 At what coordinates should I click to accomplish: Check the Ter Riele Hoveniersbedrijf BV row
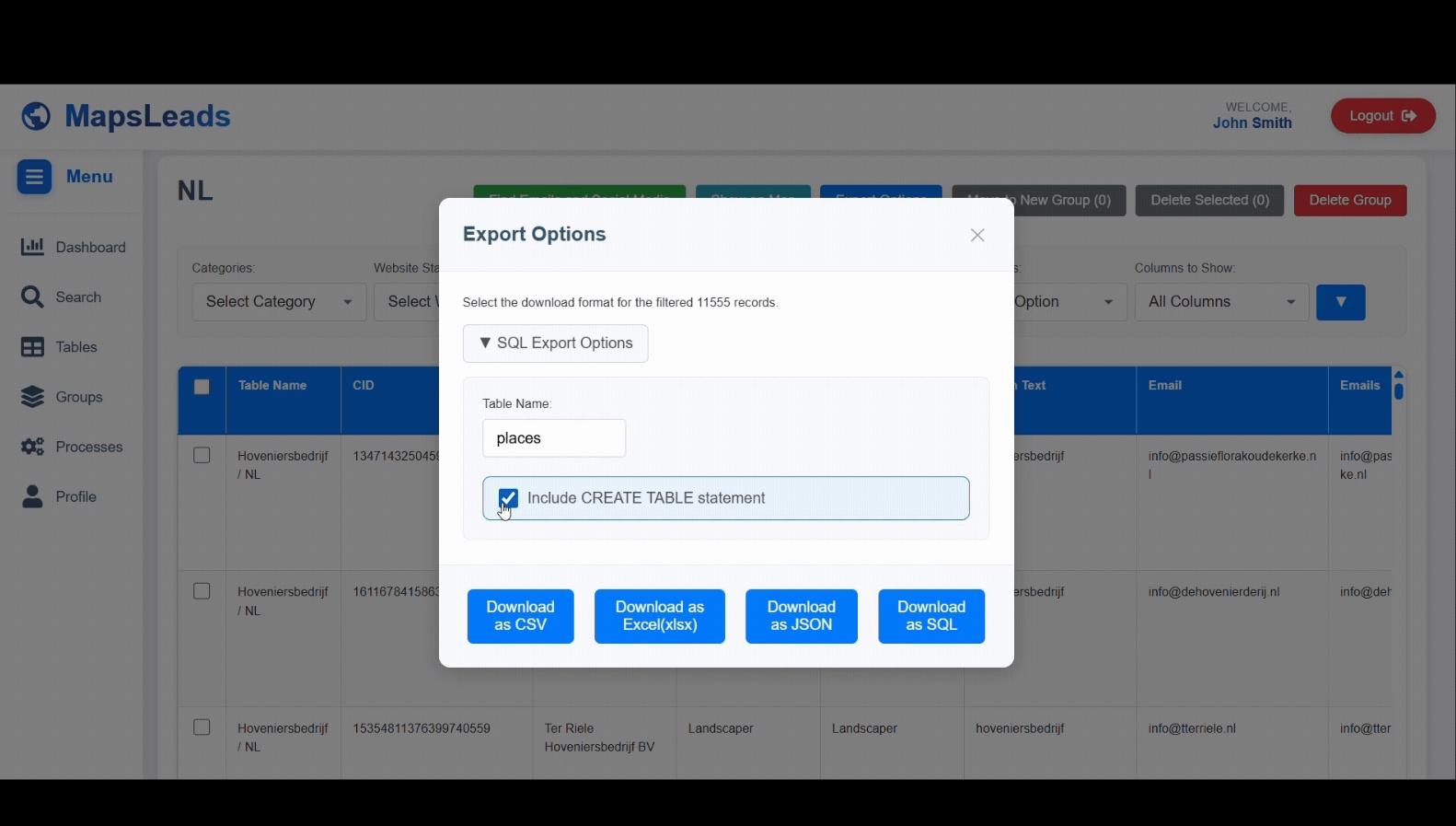click(202, 727)
